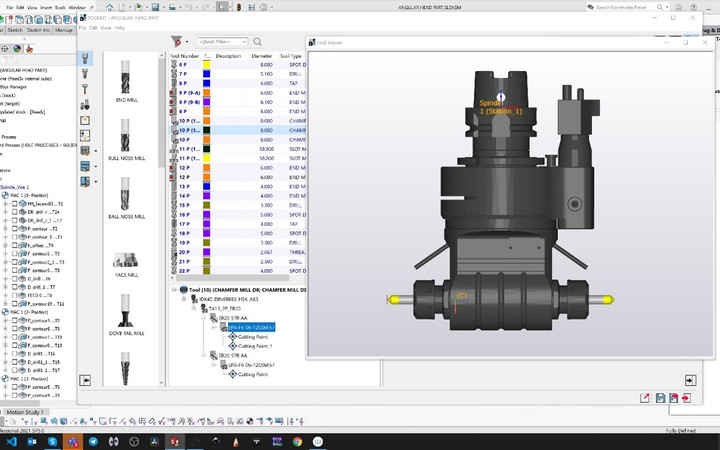Click the save and exit icon

click(676, 398)
